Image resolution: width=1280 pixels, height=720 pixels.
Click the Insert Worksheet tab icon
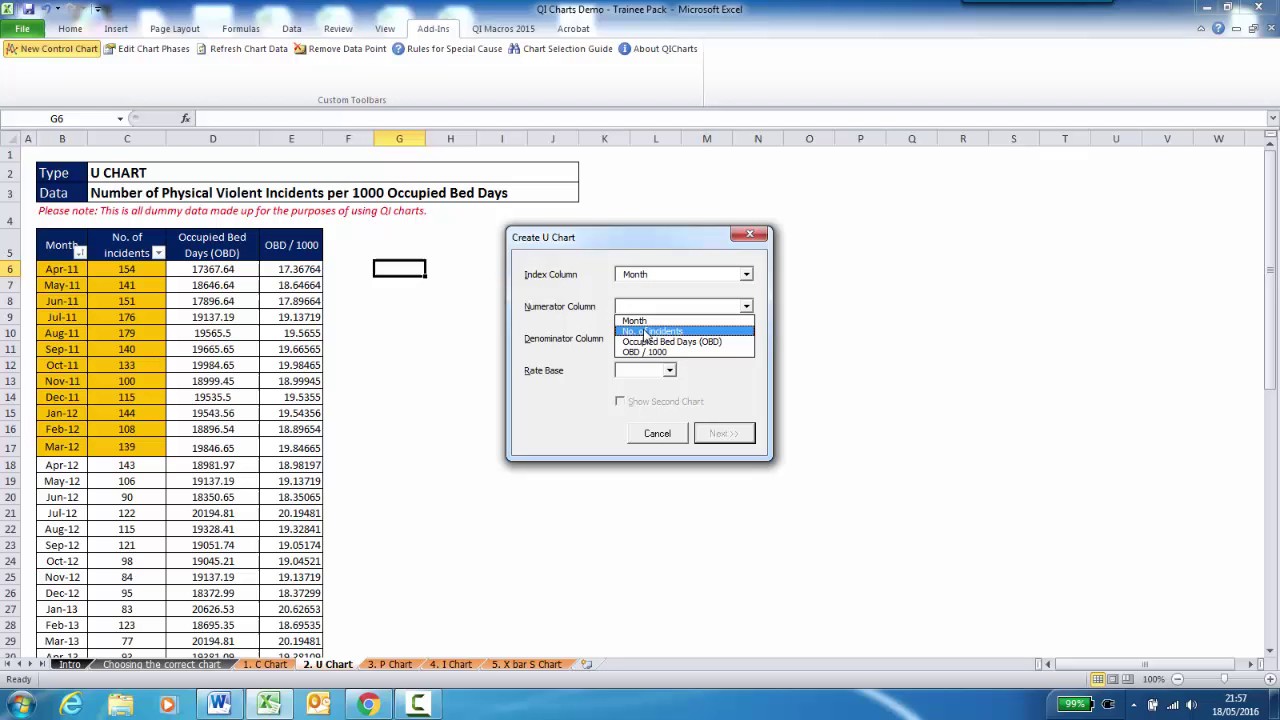(x=587, y=664)
